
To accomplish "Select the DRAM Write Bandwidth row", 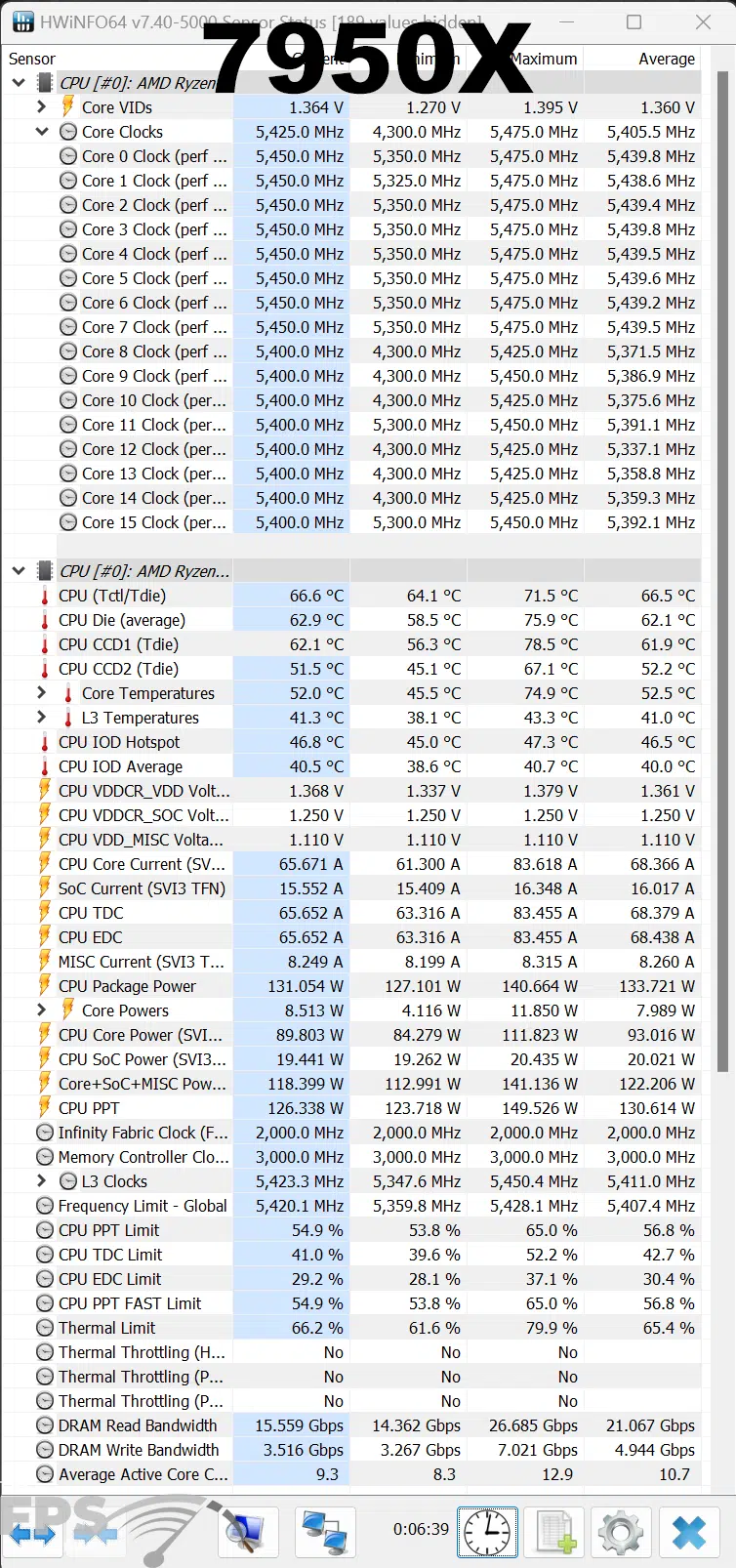I will pos(351,1450).
